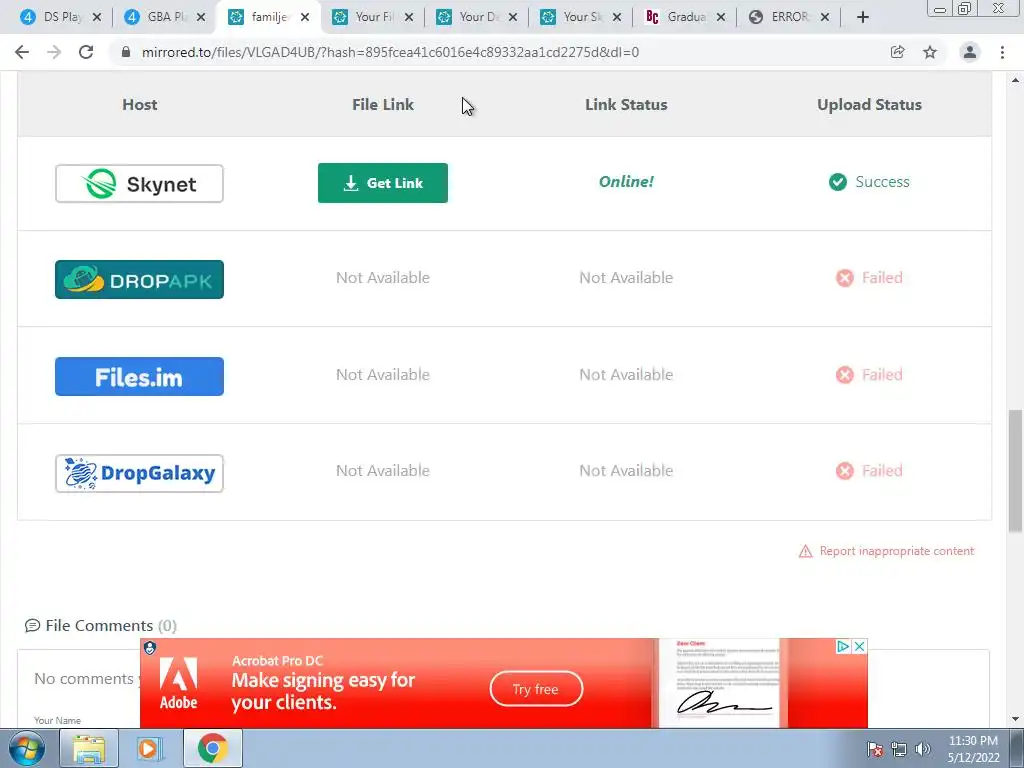
Task: Click Try free in Adobe ad
Action: (536, 689)
